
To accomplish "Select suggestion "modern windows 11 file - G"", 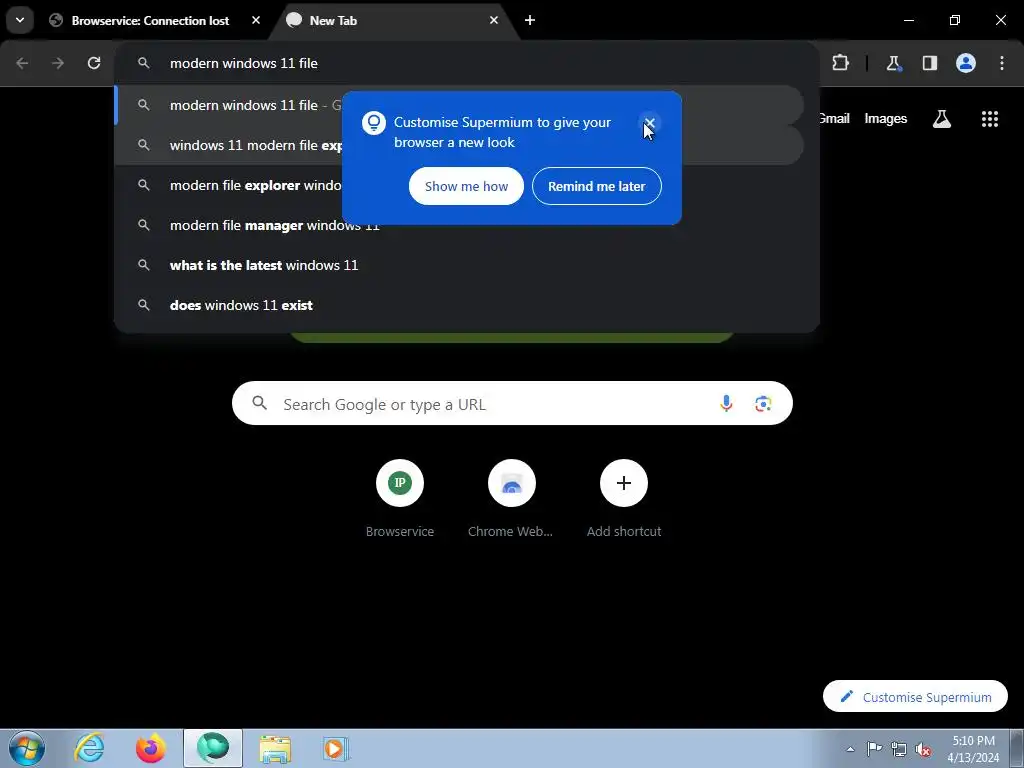I will click(x=458, y=105).
